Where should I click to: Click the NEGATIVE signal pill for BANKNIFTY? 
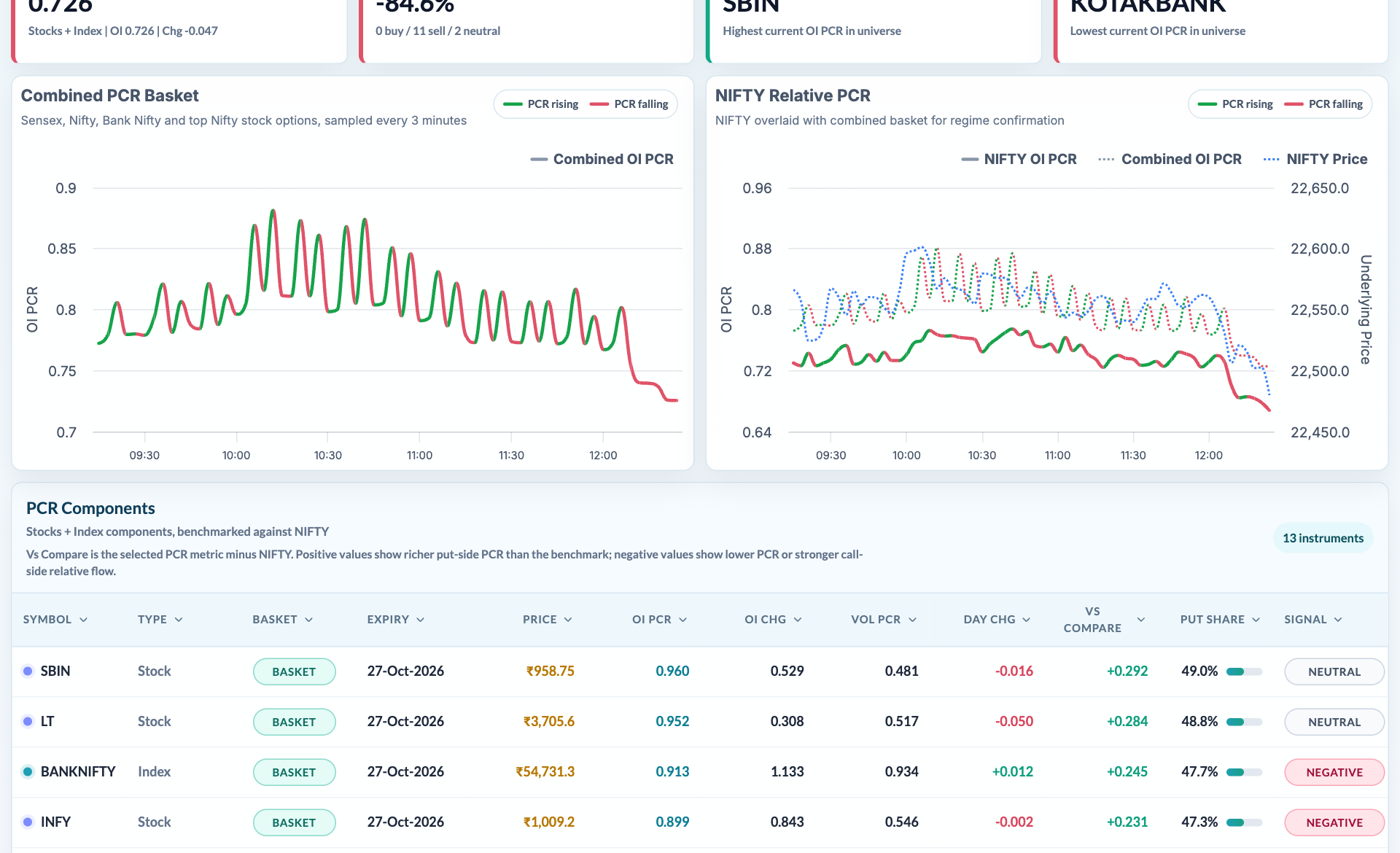pos(1334,772)
